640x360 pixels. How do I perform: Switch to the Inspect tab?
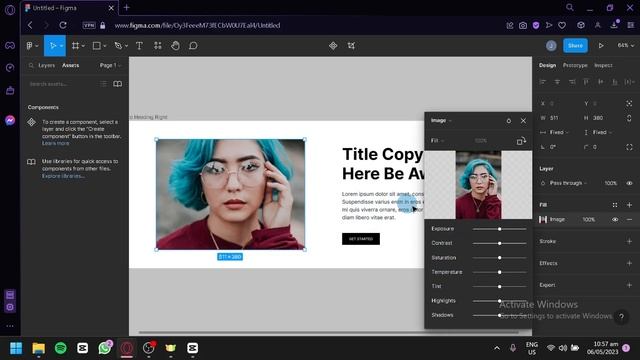click(603, 65)
